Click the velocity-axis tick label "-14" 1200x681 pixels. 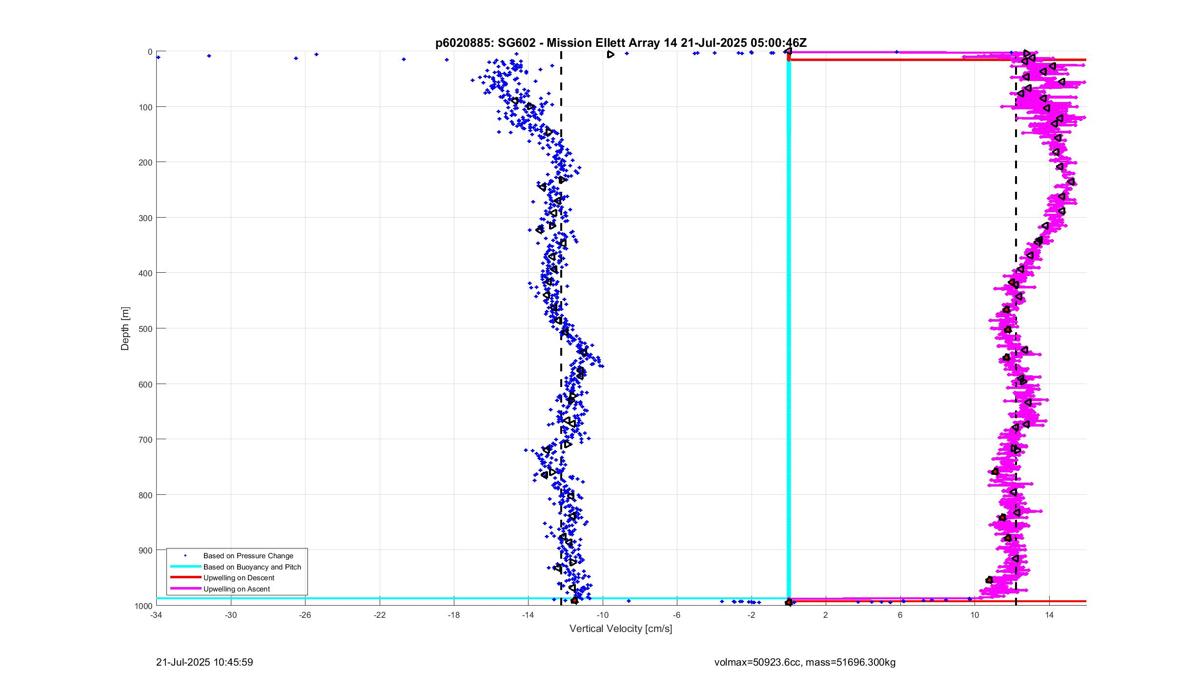[x=528, y=616]
